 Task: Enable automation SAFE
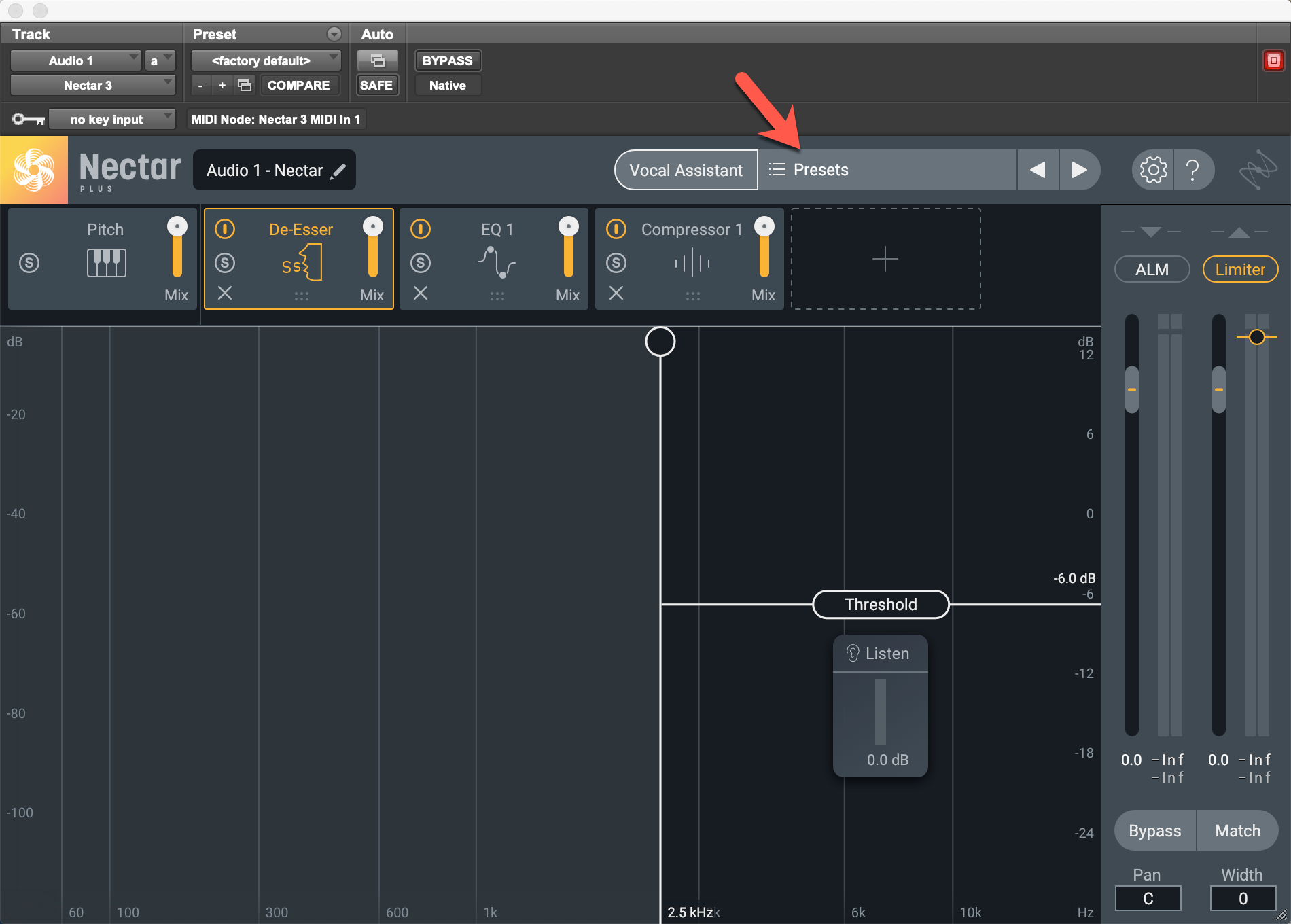click(x=377, y=85)
